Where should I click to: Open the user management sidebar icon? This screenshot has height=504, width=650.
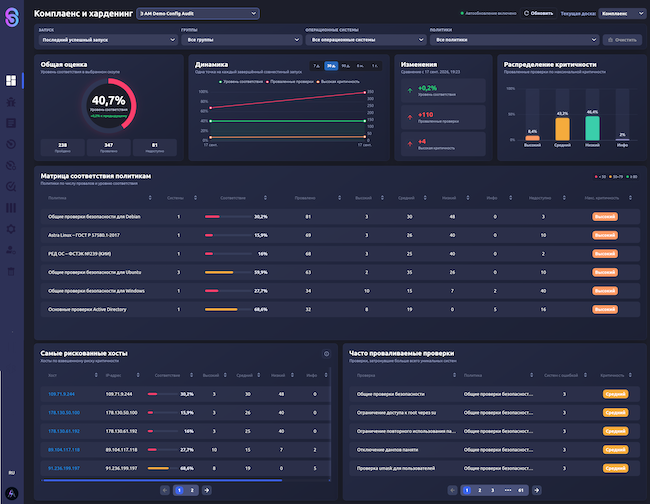point(11,250)
